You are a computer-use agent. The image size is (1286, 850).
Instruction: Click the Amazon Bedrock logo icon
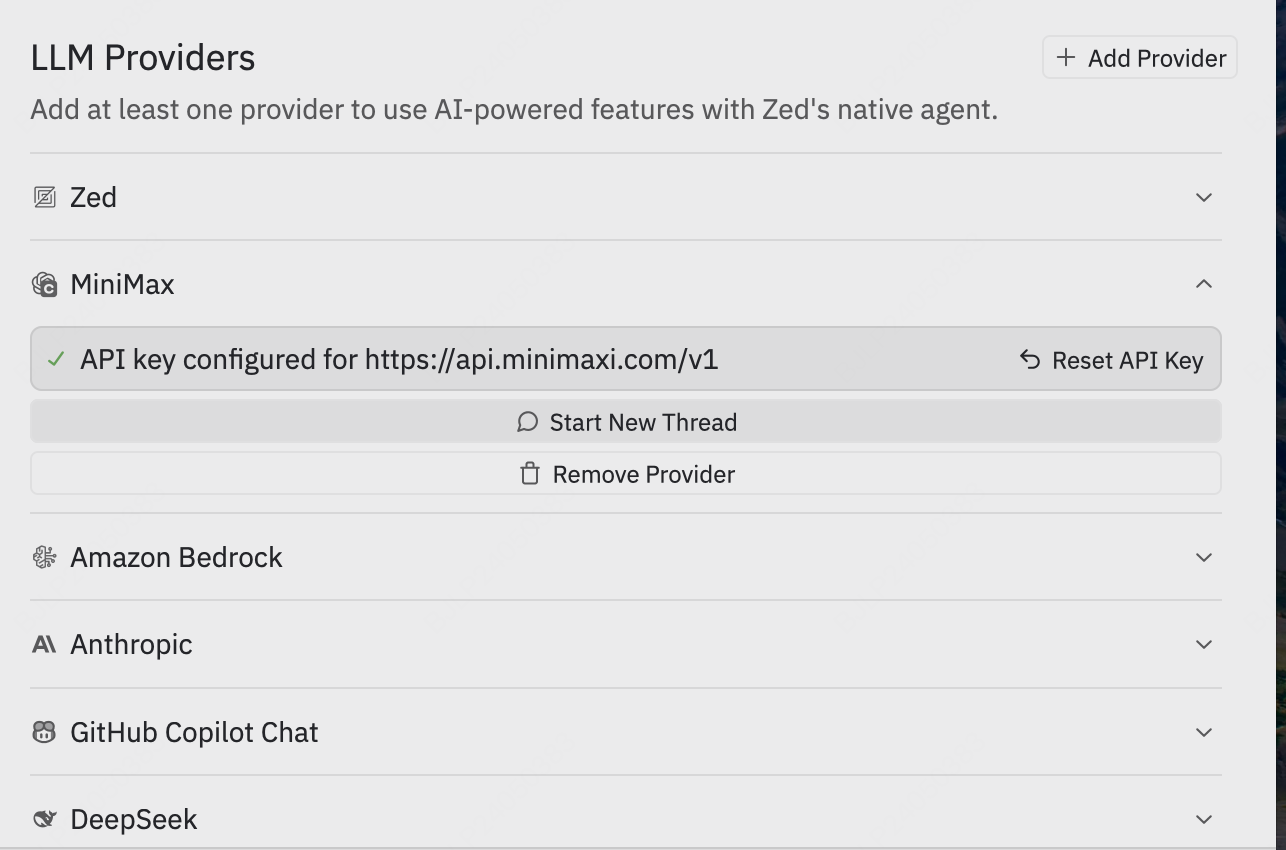point(44,557)
